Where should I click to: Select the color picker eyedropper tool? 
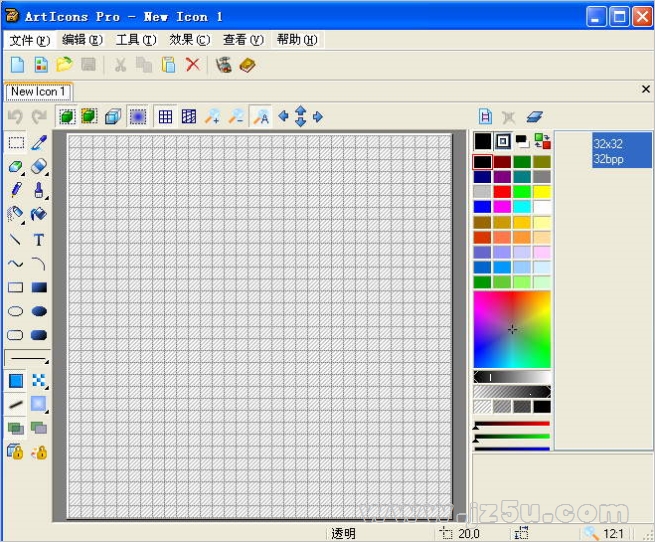pos(39,142)
